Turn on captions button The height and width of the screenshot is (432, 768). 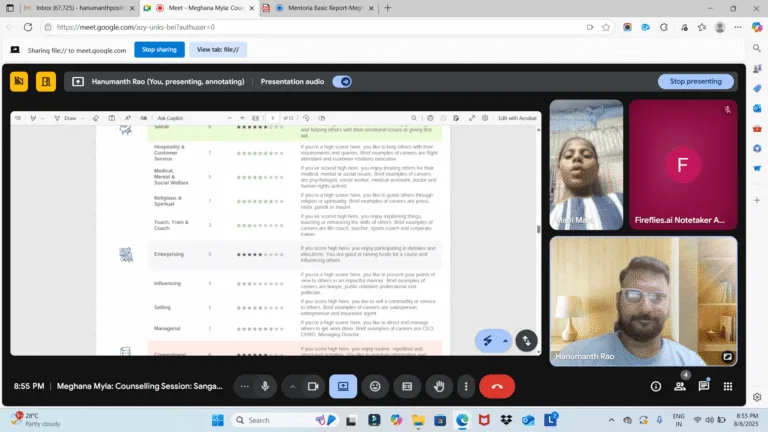click(407, 386)
